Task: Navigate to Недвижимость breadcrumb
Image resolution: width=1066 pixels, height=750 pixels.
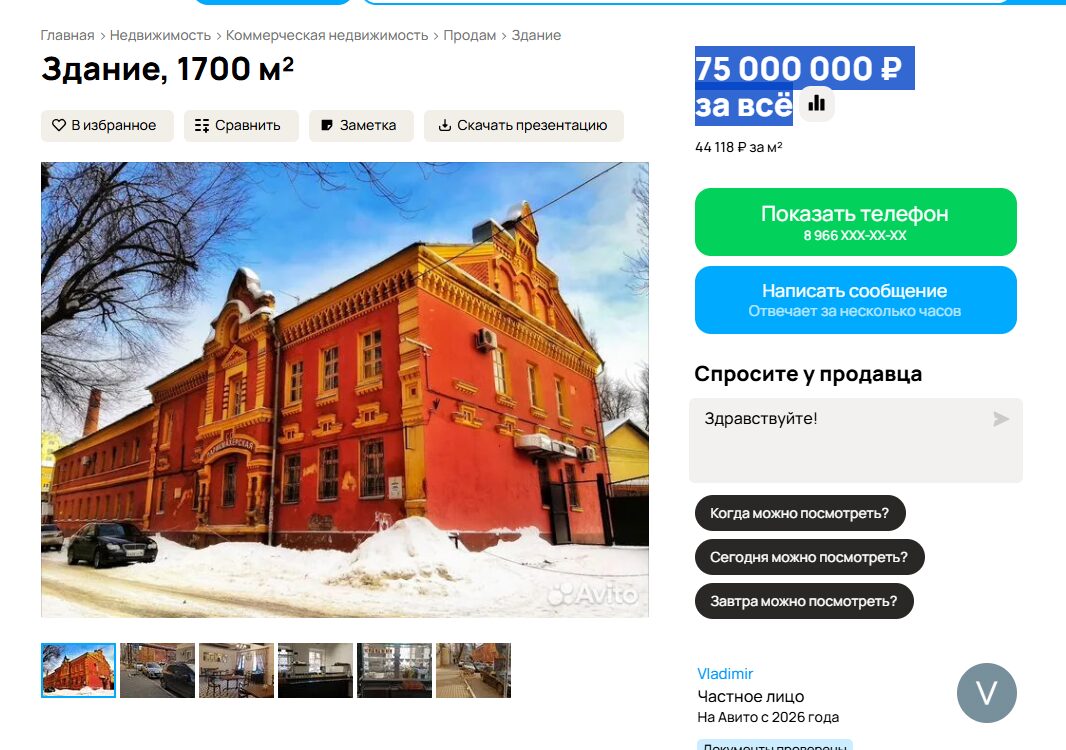Action: (160, 35)
